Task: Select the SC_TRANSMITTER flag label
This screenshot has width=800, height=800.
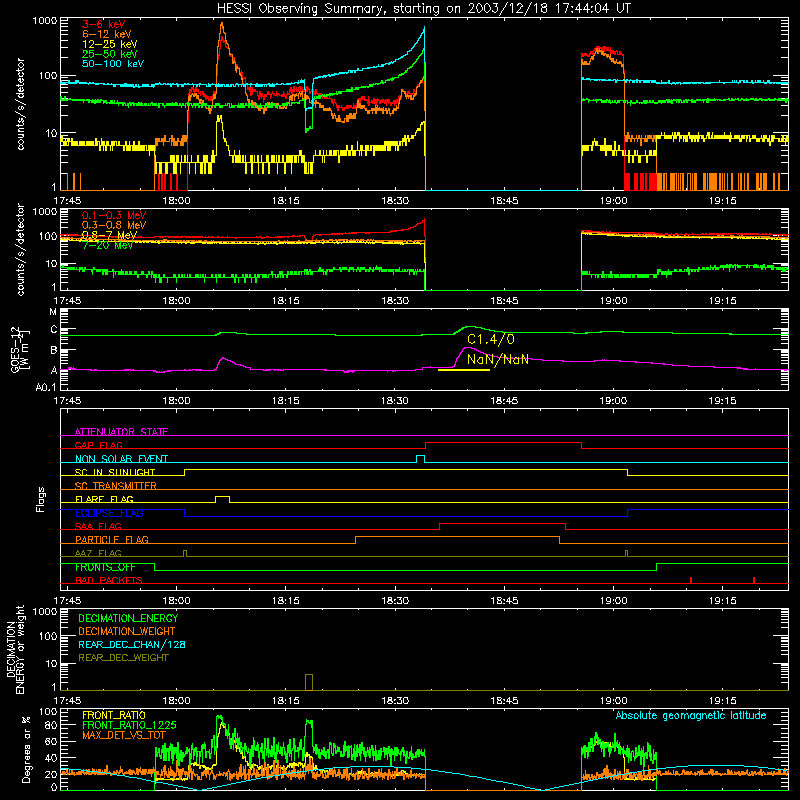Action: click(116, 486)
